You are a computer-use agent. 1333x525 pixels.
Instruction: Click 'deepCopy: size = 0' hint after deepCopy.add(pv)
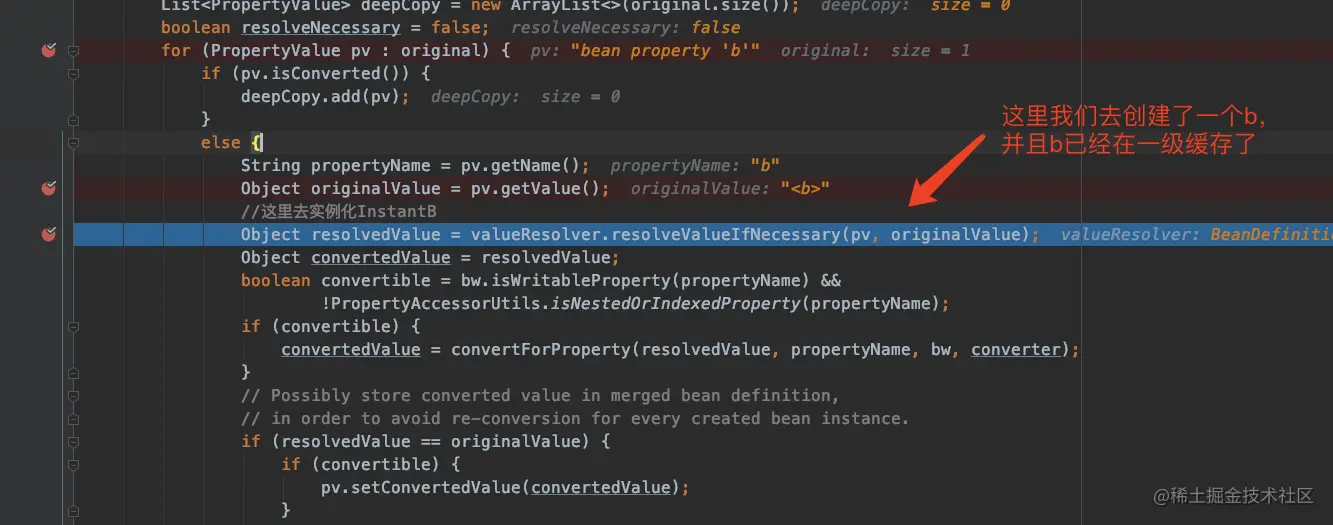click(x=526, y=96)
